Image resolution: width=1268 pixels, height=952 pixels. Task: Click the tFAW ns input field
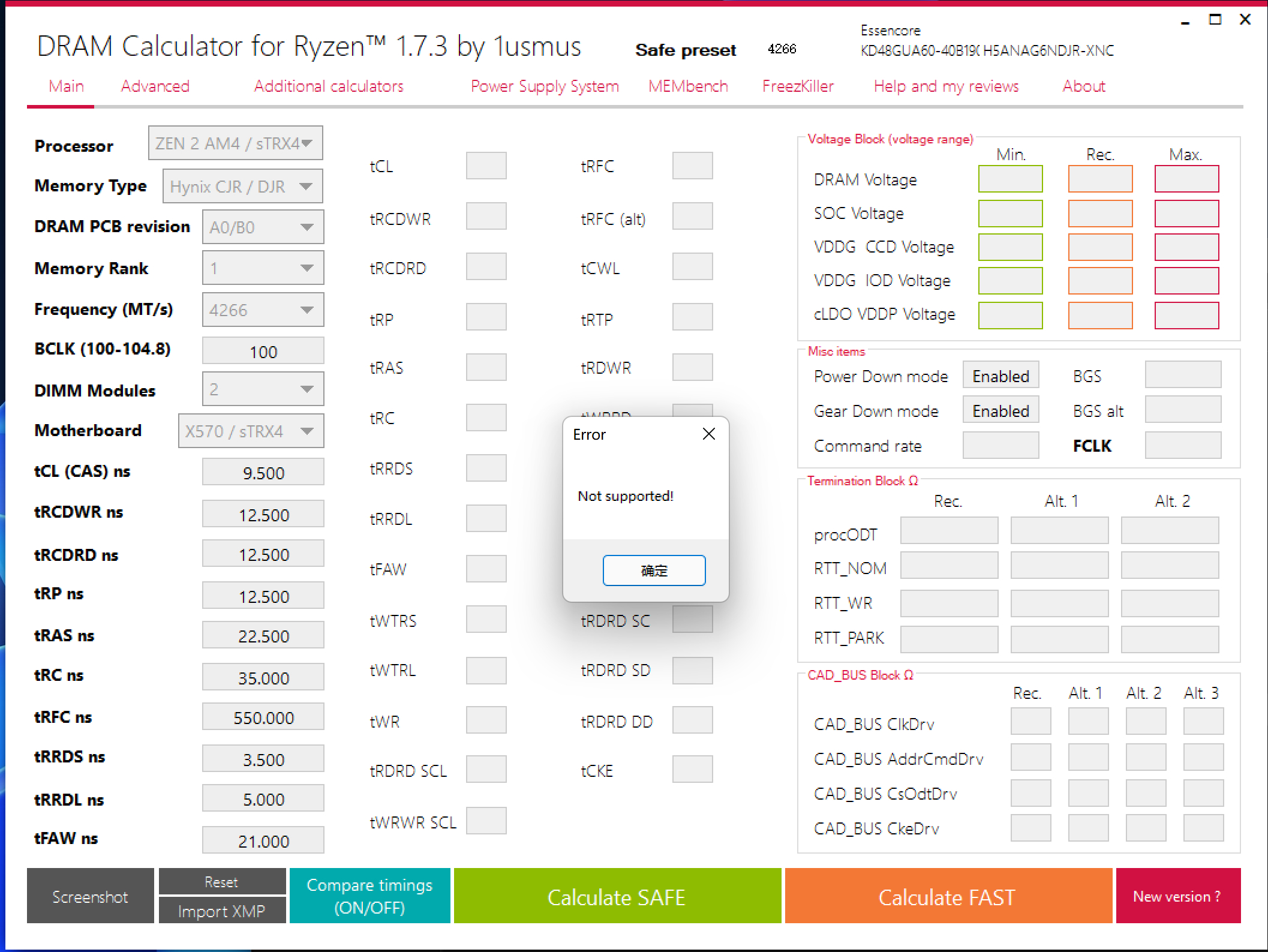[x=263, y=840]
